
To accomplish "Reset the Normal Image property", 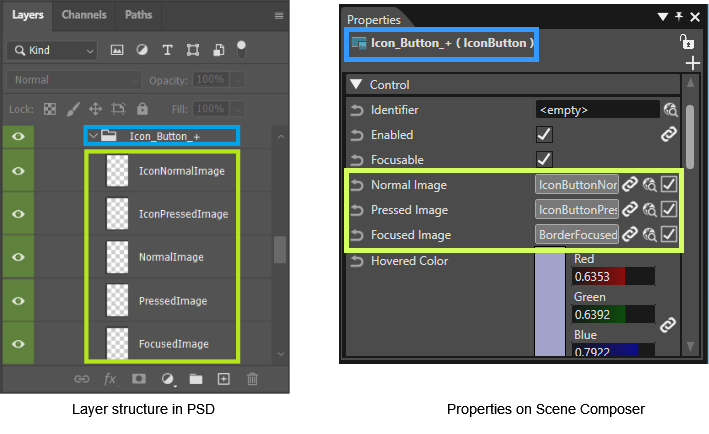I will pyautogui.click(x=357, y=185).
